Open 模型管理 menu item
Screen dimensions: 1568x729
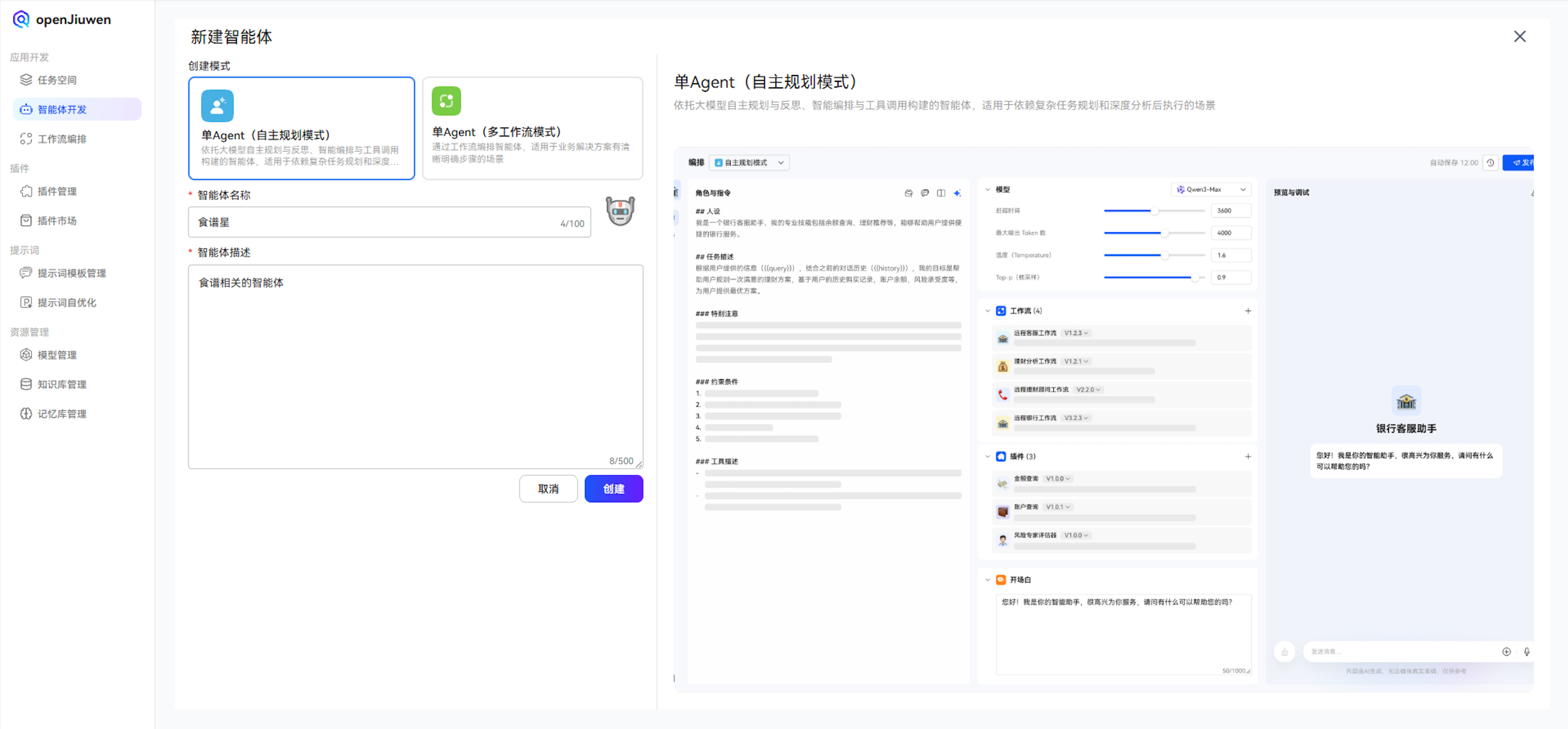(57, 355)
